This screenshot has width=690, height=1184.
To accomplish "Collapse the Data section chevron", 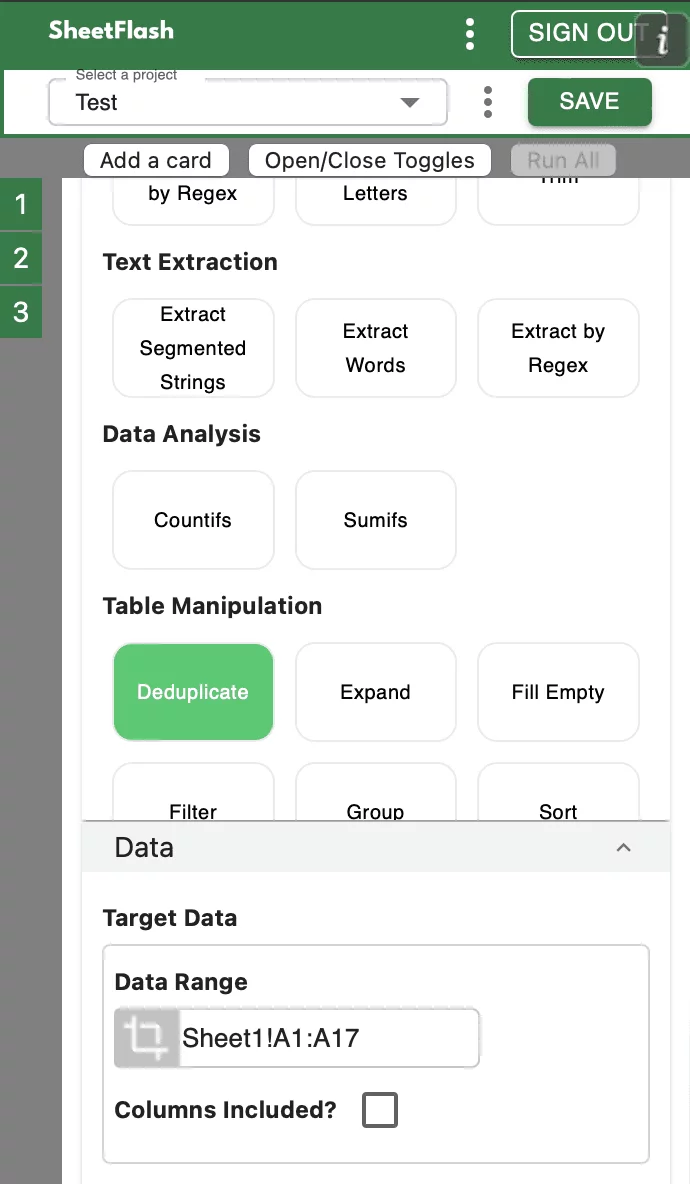I will click(x=623, y=848).
